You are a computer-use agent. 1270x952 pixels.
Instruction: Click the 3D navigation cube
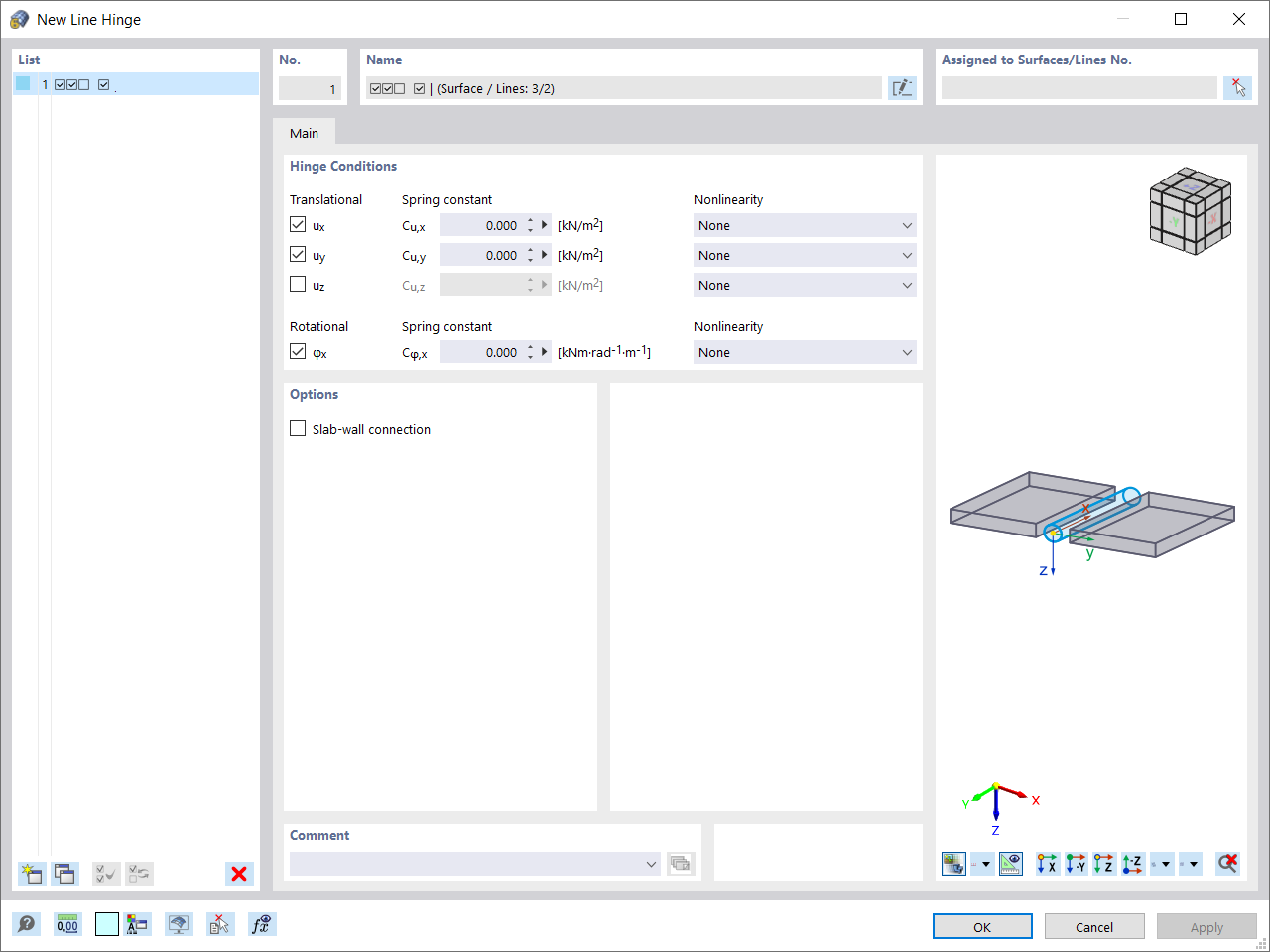(1191, 209)
